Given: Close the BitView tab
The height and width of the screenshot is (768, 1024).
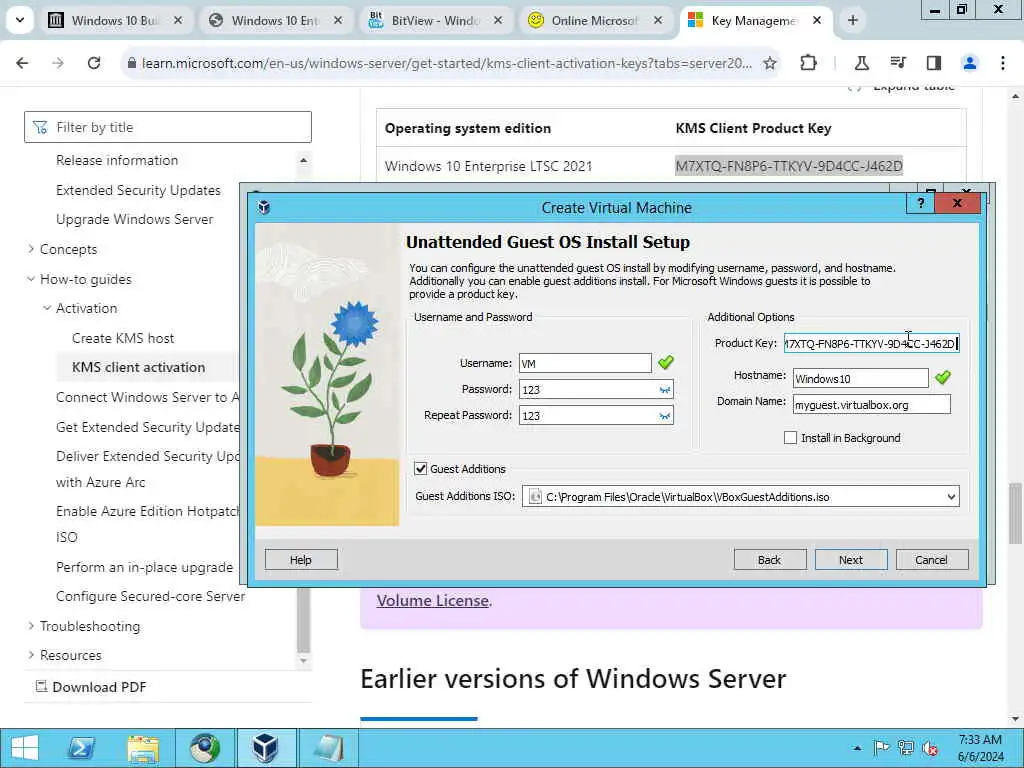Looking at the screenshot, I should pyautogui.click(x=498, y=20).
